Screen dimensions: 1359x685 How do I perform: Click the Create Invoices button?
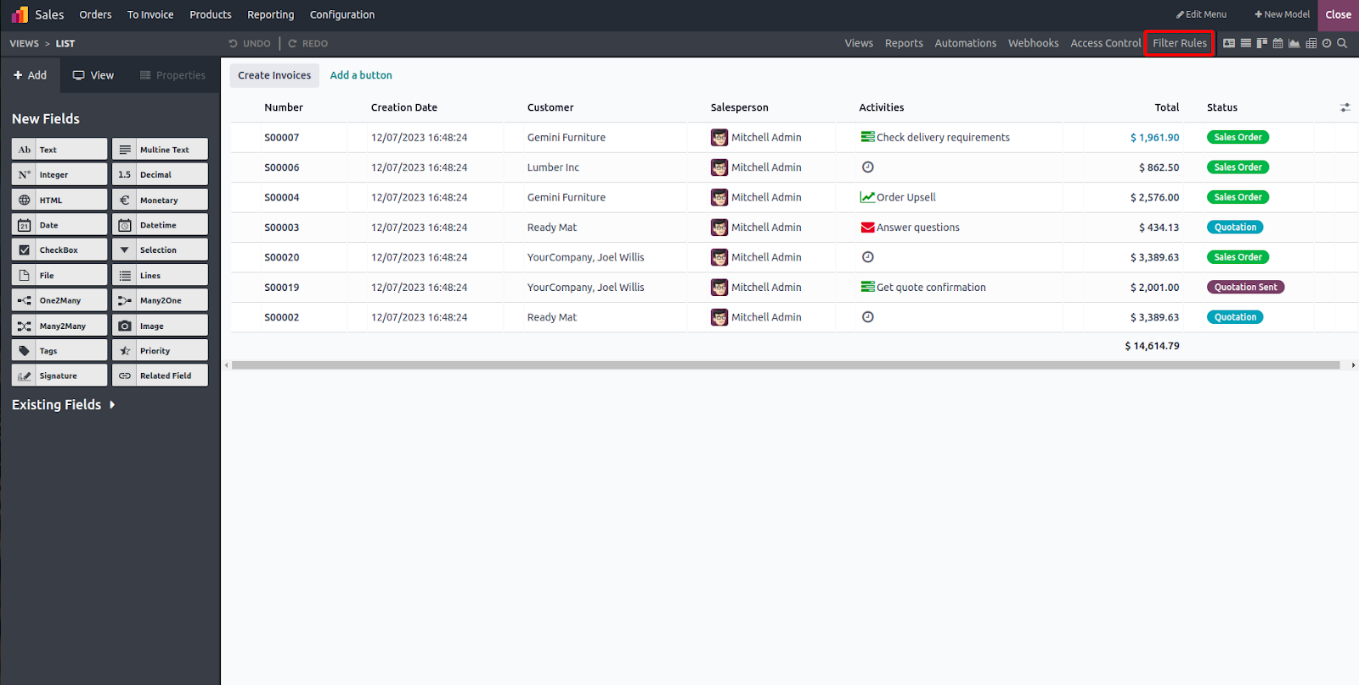click(274, 75)
